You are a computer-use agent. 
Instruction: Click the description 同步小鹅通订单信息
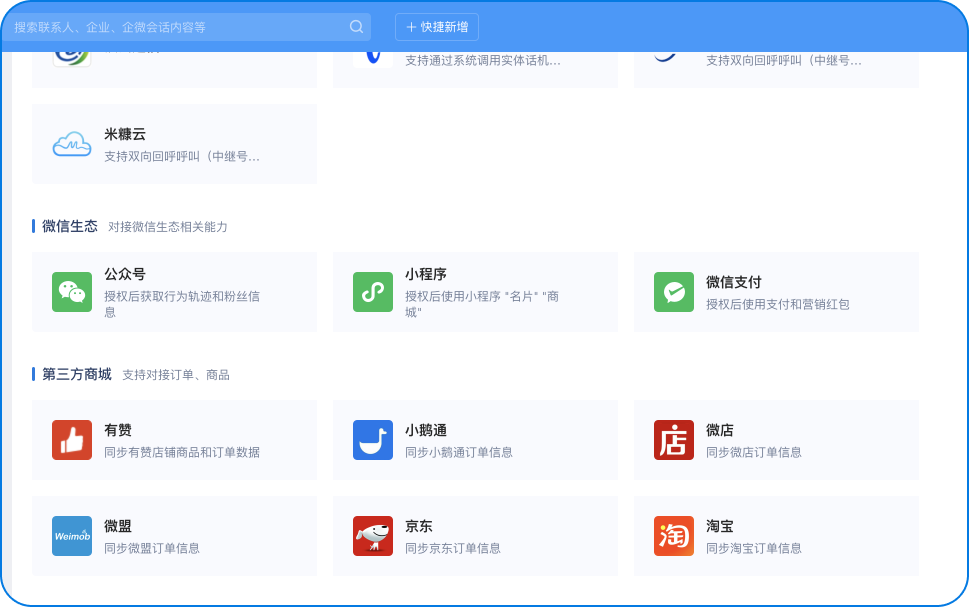(459, 452)
